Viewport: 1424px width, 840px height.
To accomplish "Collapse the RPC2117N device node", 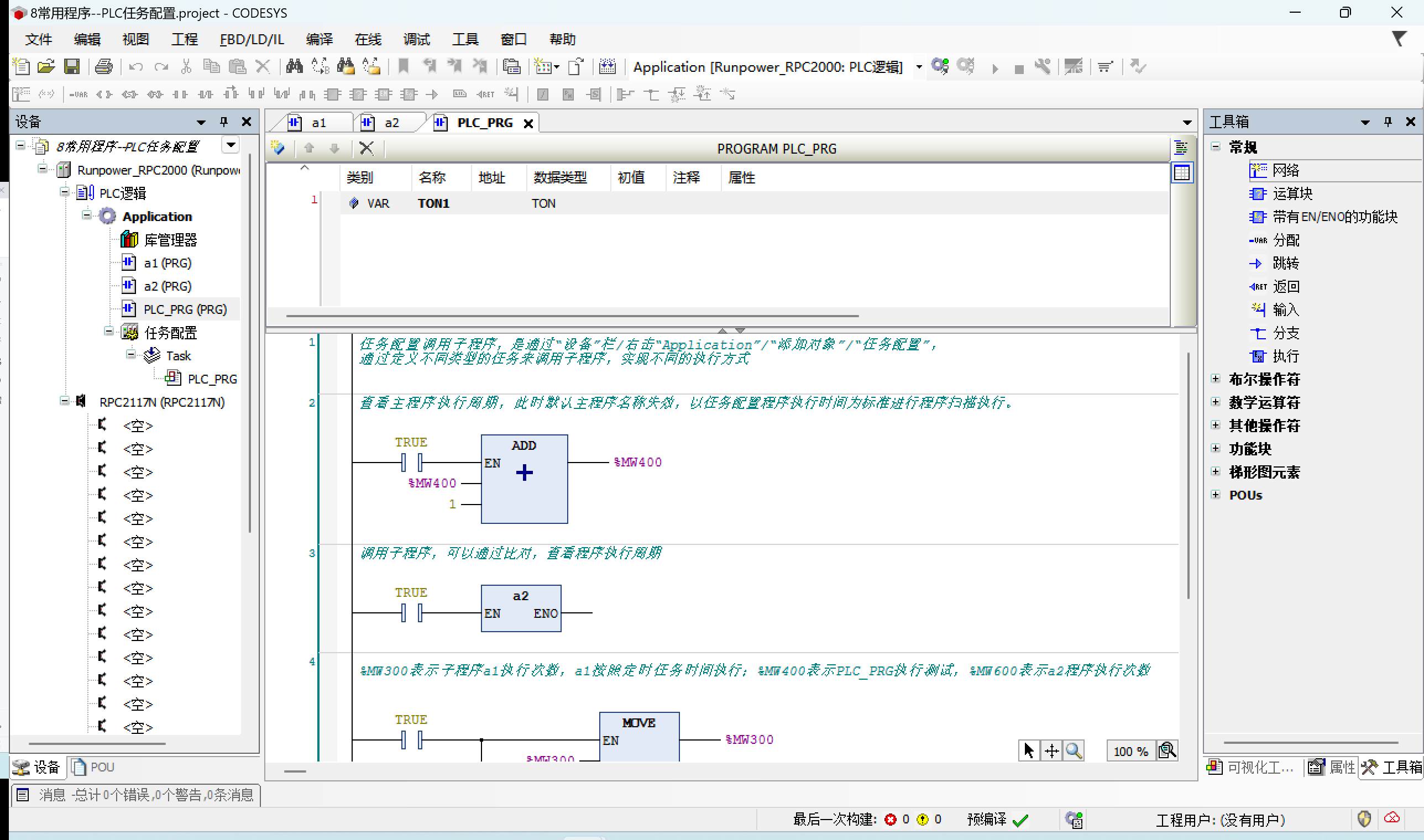I will [x=65, y=401].
